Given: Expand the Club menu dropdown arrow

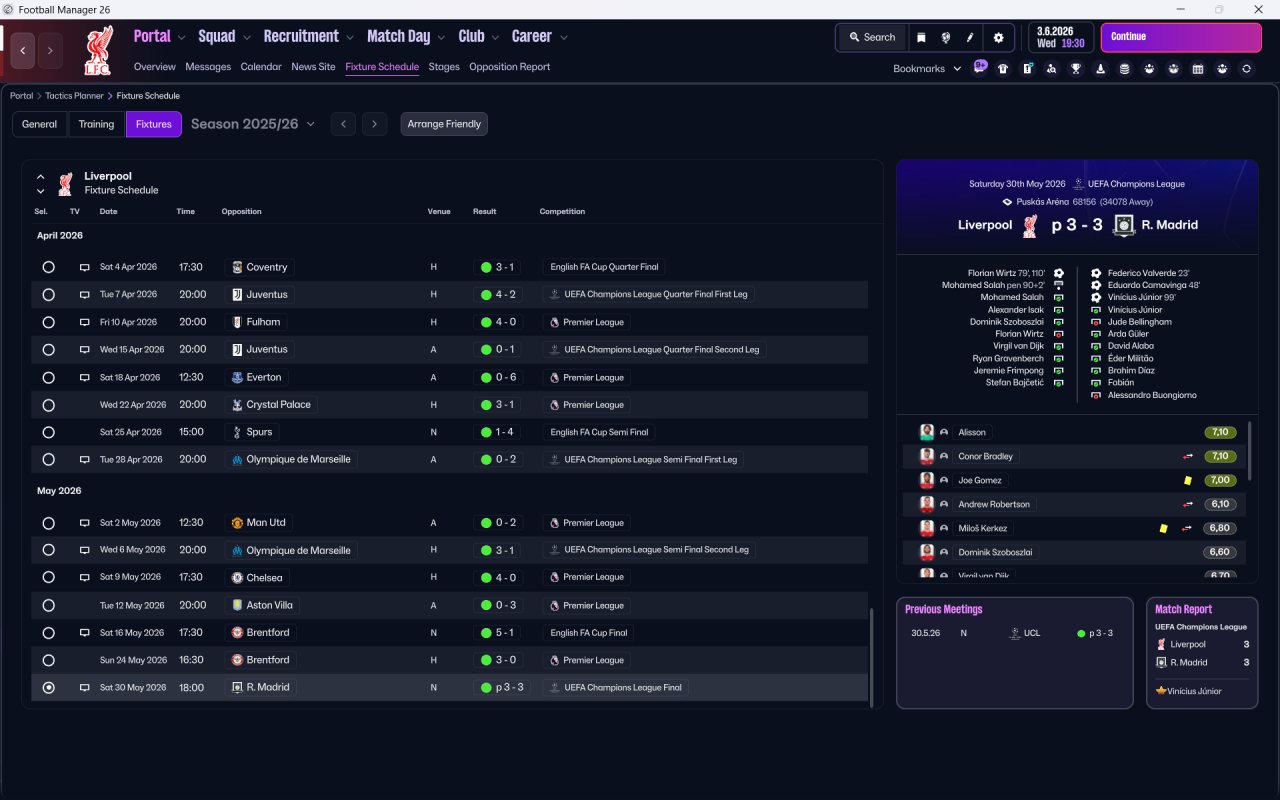Looking at the screenshot, I should 495,38.
